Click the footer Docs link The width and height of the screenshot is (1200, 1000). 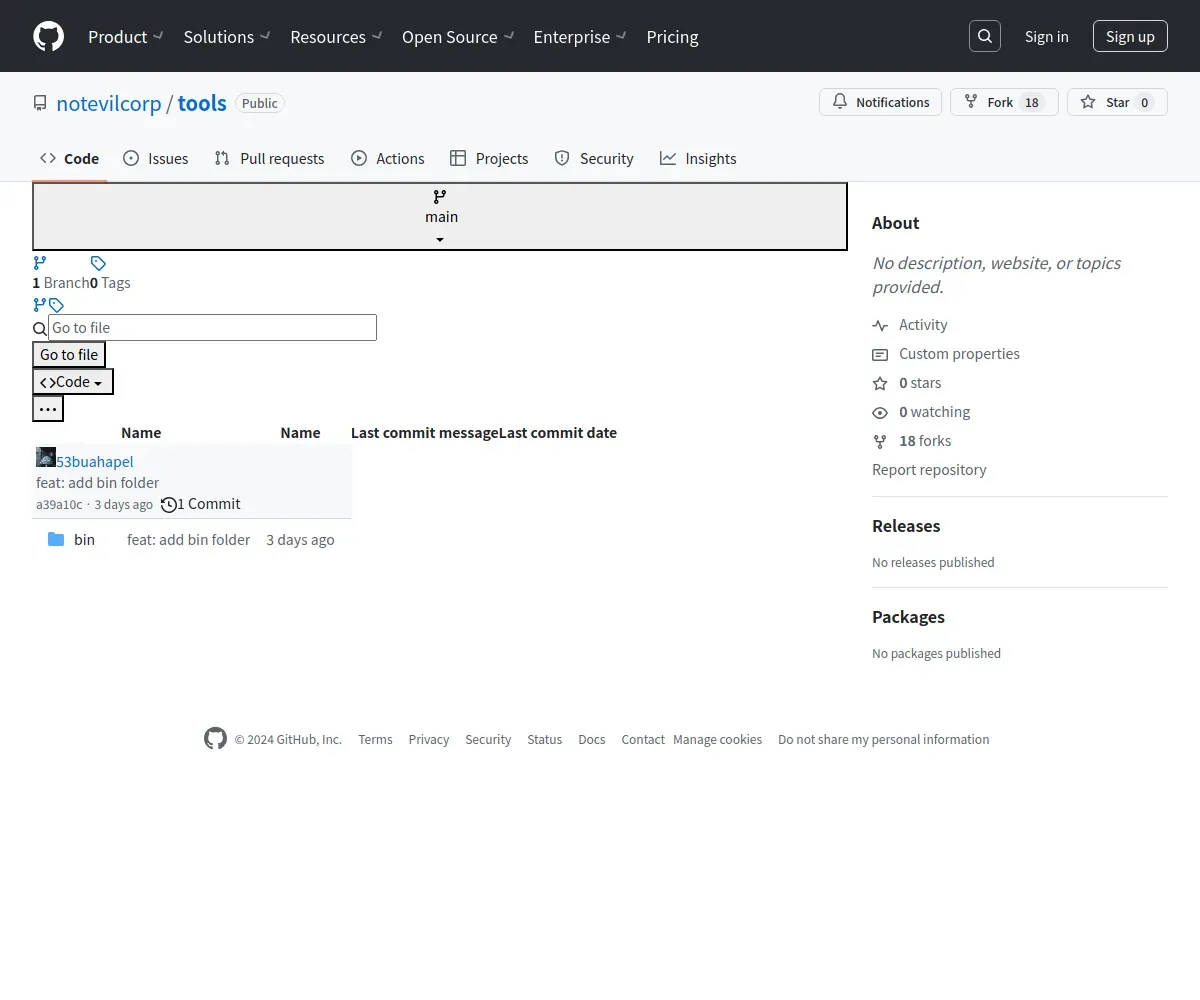point(592,740)
